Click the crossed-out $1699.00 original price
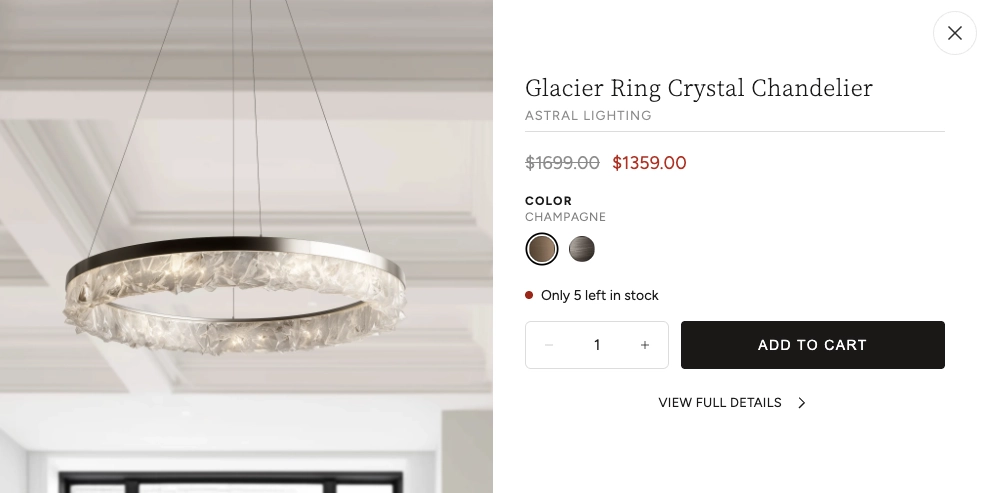The height and width of the screenshot is (493, 987). 562,163
